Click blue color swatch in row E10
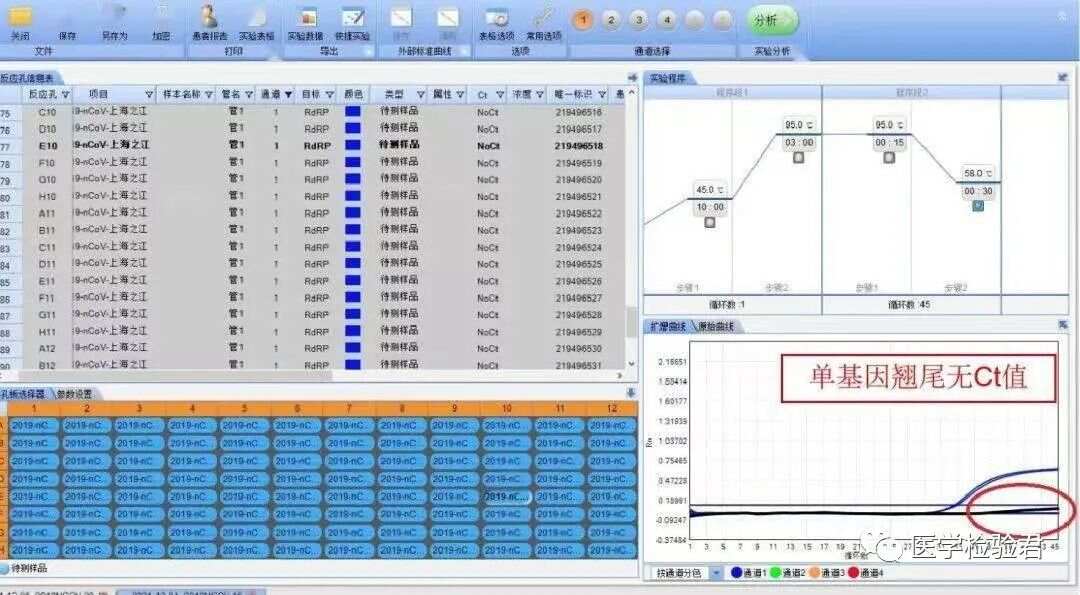The width and height of the screenshot is (1080, 595). point(352,145)
